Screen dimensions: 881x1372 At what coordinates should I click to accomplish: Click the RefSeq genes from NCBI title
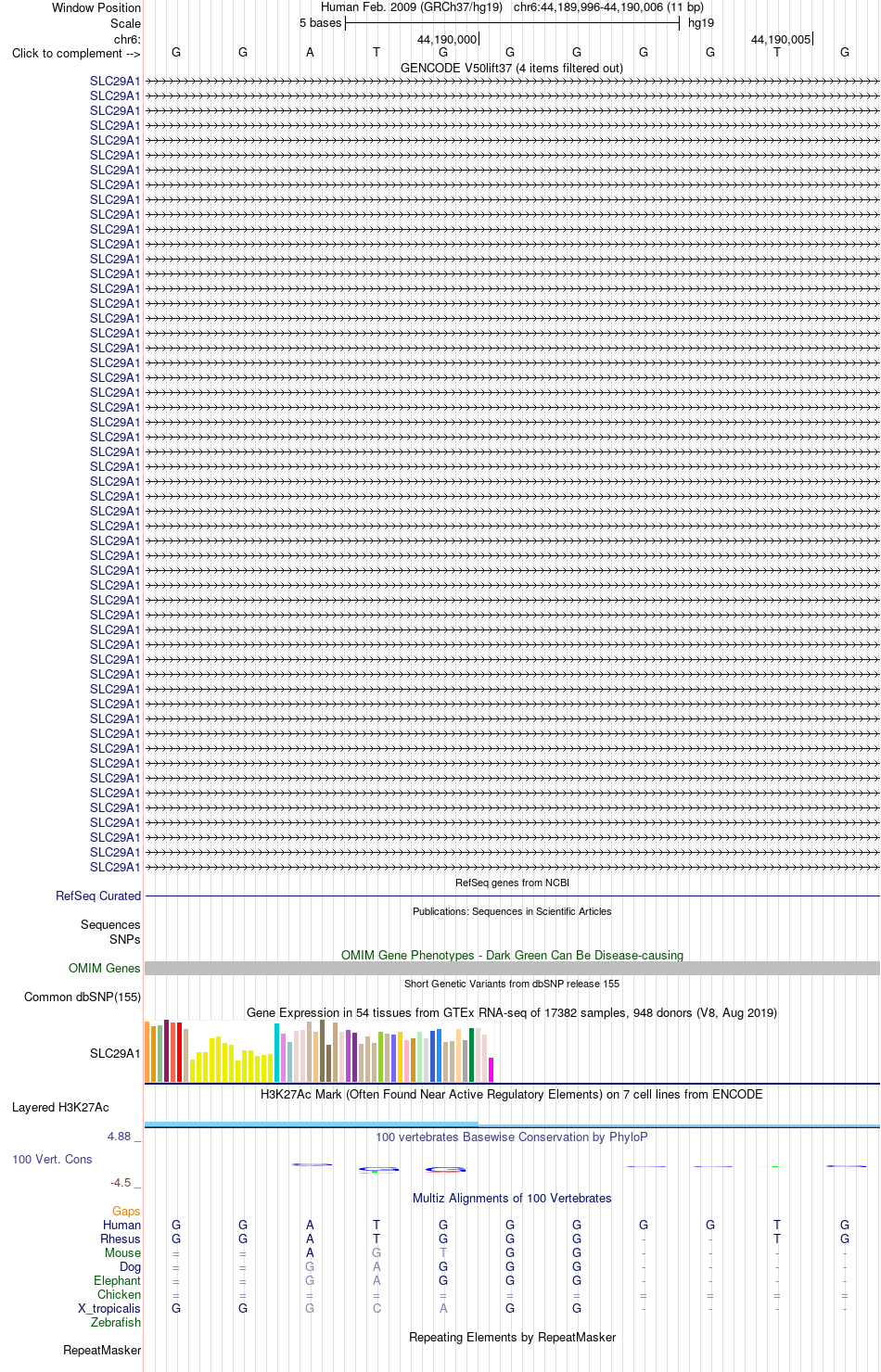tap(512, 883)
